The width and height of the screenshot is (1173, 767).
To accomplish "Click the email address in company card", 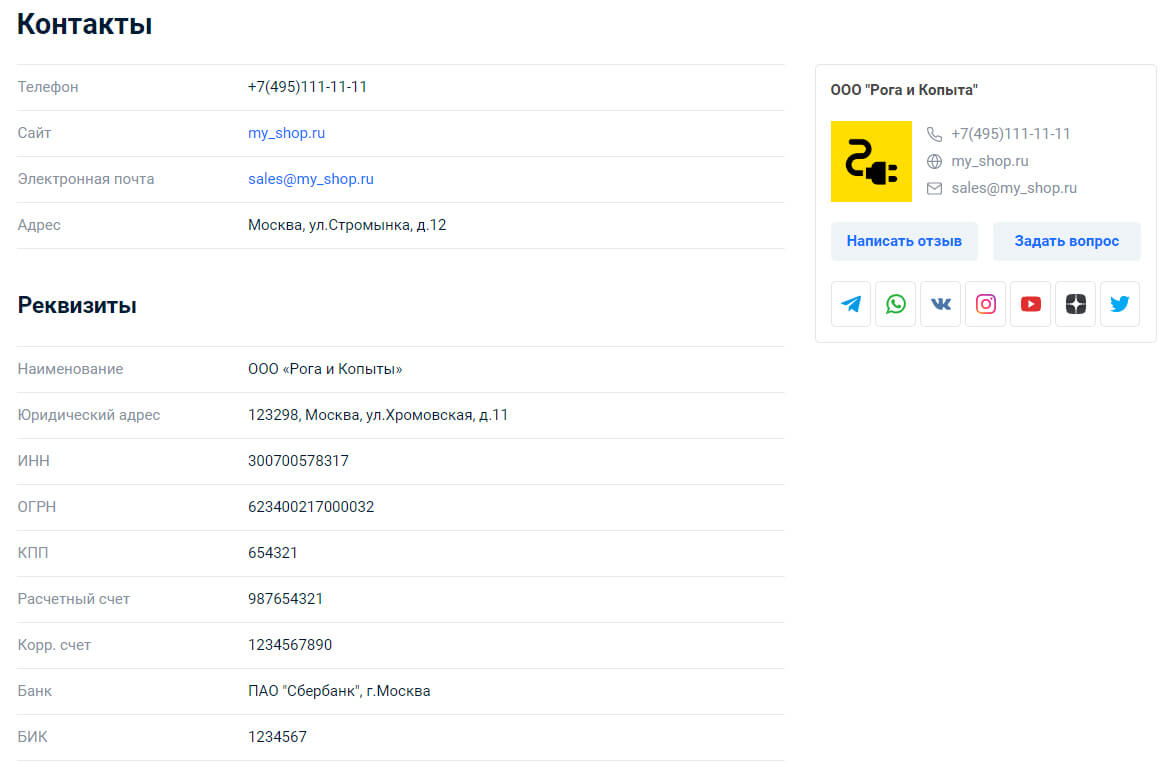I will pyautogui.click(x=1014, y=188).
